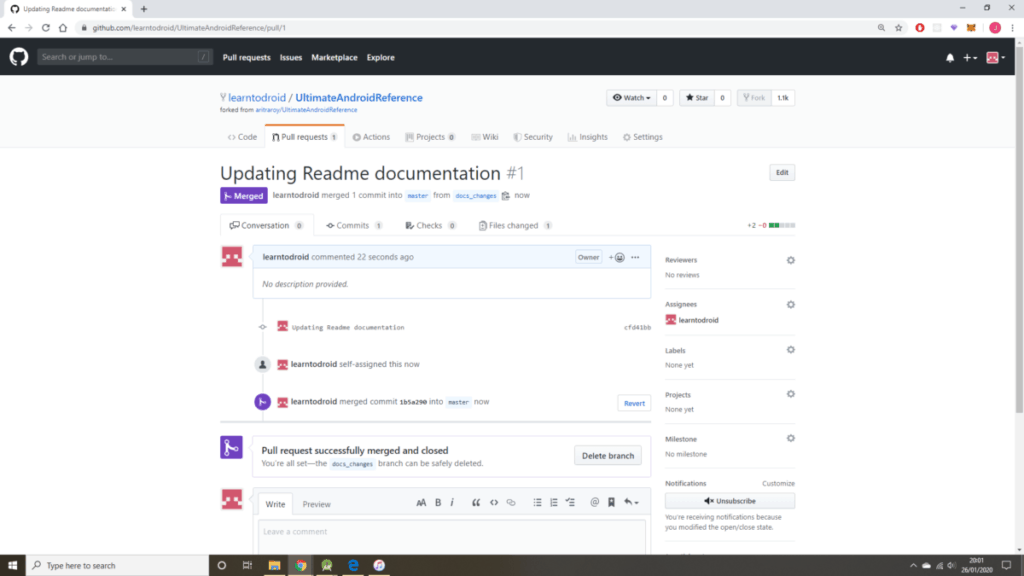Image resolution: width=1024 pixels, height=576 pixels.
Task: Open the saved replies dropdown
Action: click(x=631, y=503)
